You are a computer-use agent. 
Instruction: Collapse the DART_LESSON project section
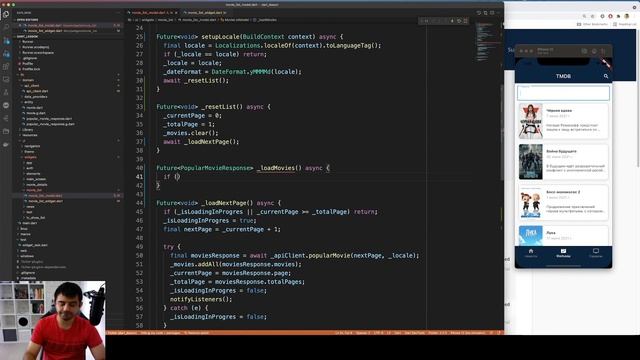click(x=27, y=36)
